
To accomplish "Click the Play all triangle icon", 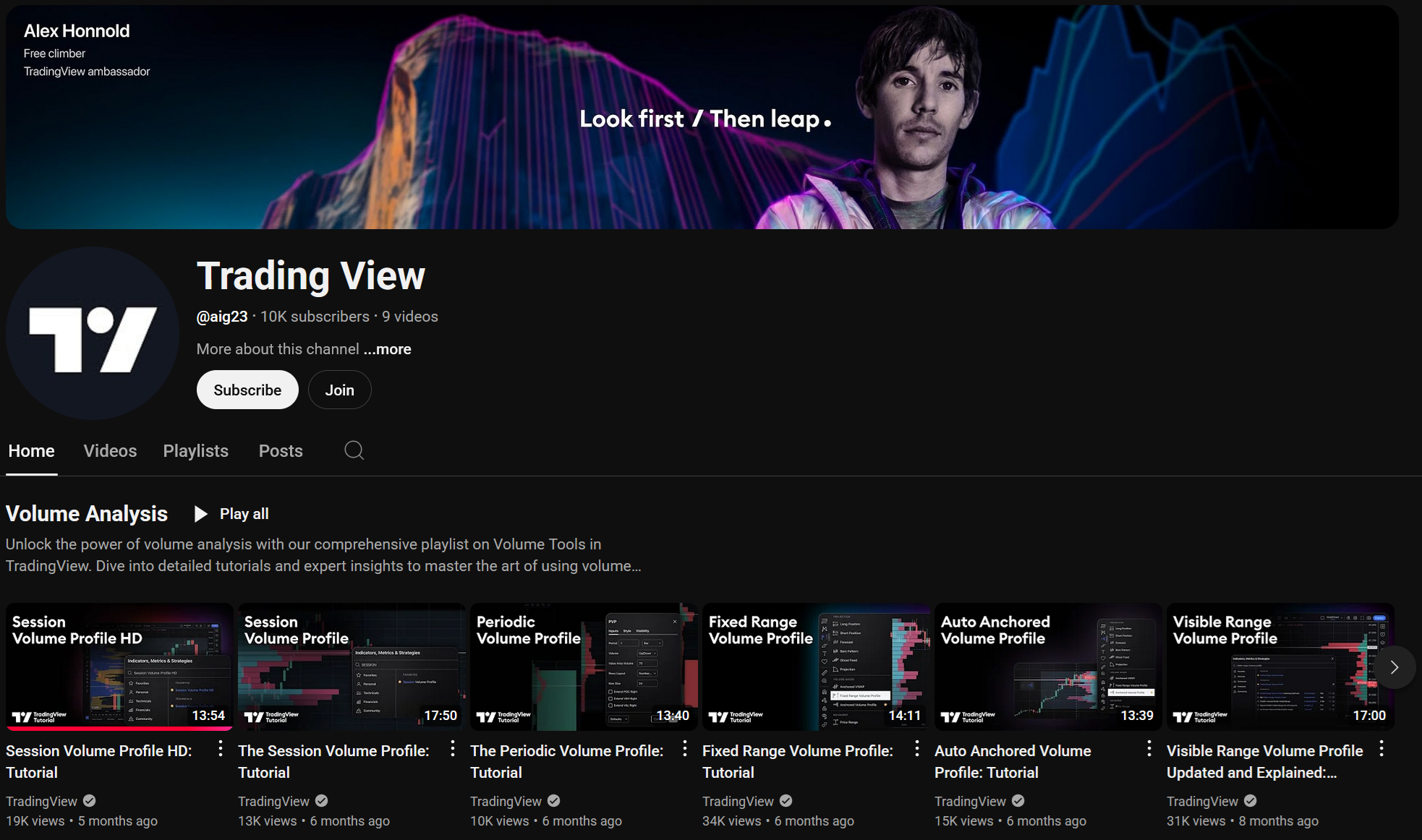I will [x=201, y=514].
